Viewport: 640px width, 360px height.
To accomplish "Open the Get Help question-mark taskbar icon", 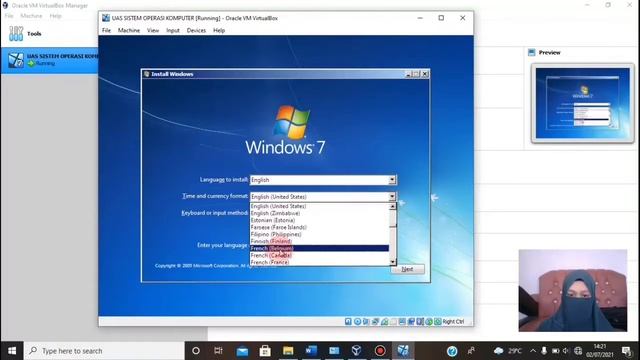I will coord(452,351).
